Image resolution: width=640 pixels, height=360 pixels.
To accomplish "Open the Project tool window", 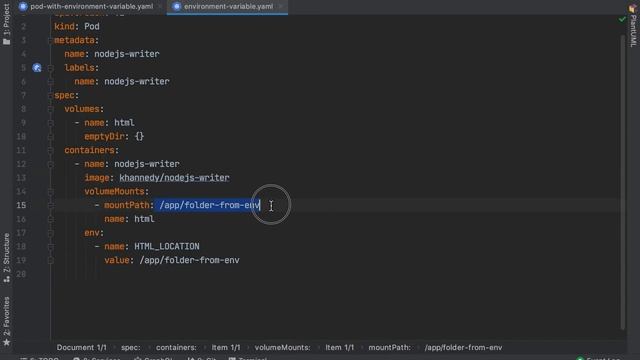I will click(x=6, y=24).
